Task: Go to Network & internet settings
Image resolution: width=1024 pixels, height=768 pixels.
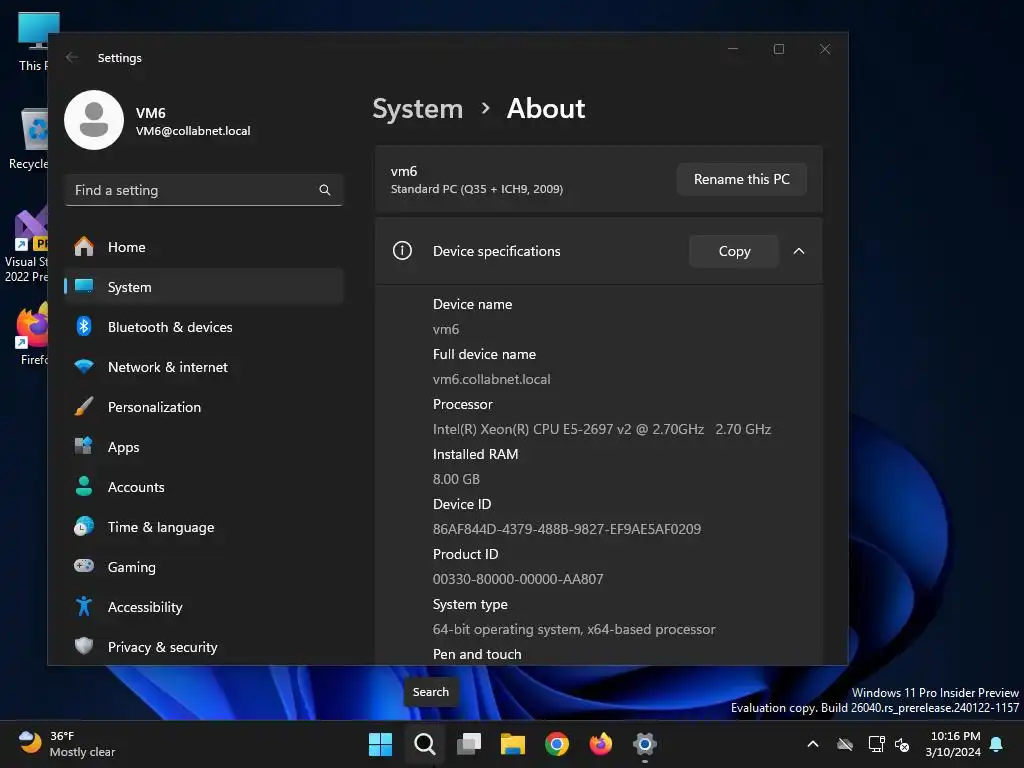Action: 204,367
